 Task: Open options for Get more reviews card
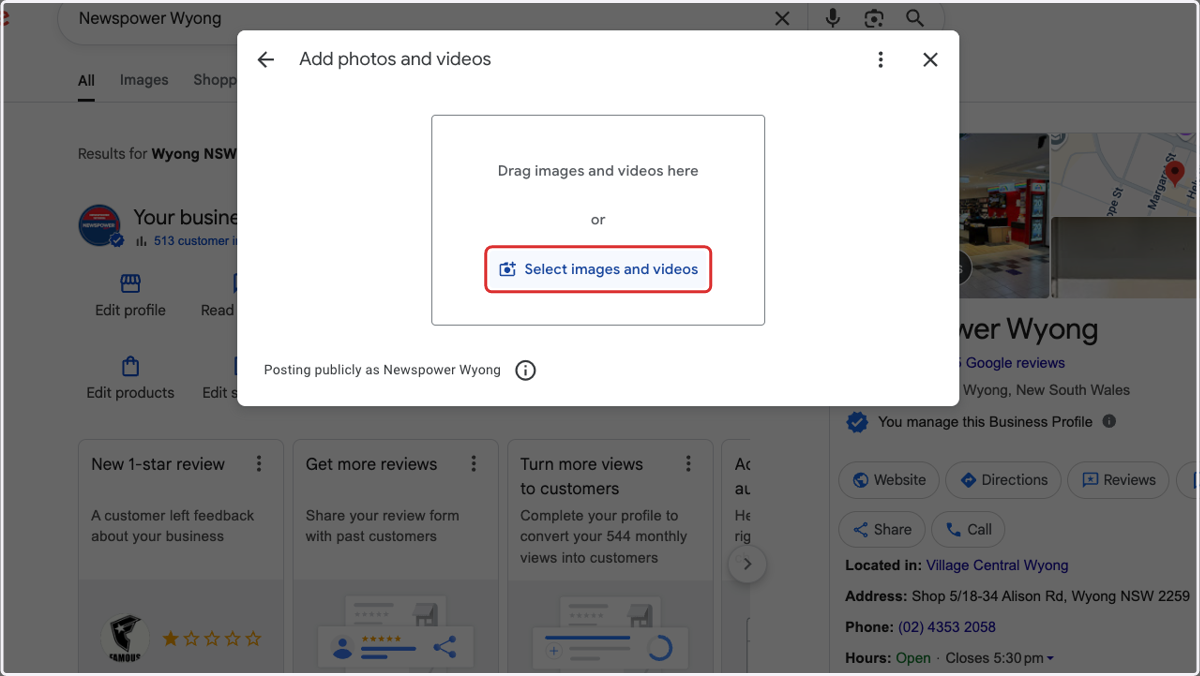coord(474,464)
